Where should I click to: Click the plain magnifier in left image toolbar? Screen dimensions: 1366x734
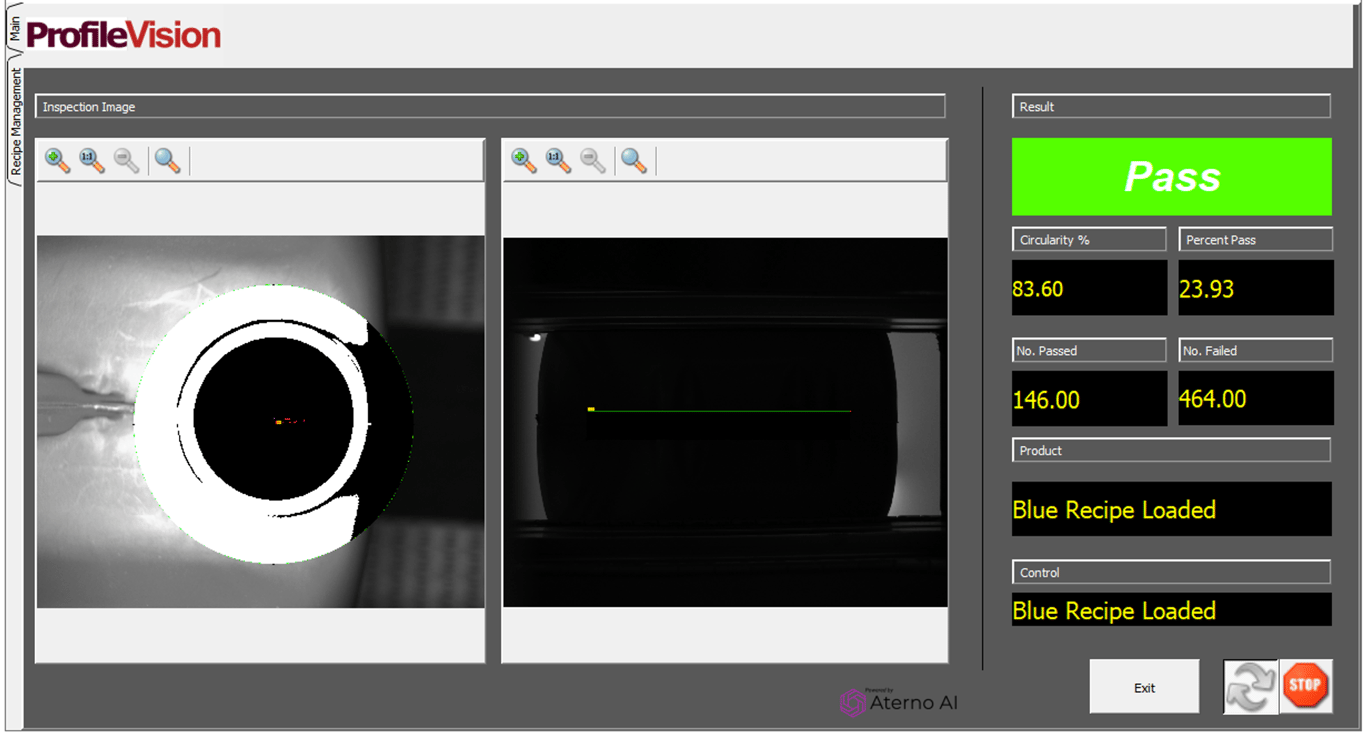tap(168, 160)
